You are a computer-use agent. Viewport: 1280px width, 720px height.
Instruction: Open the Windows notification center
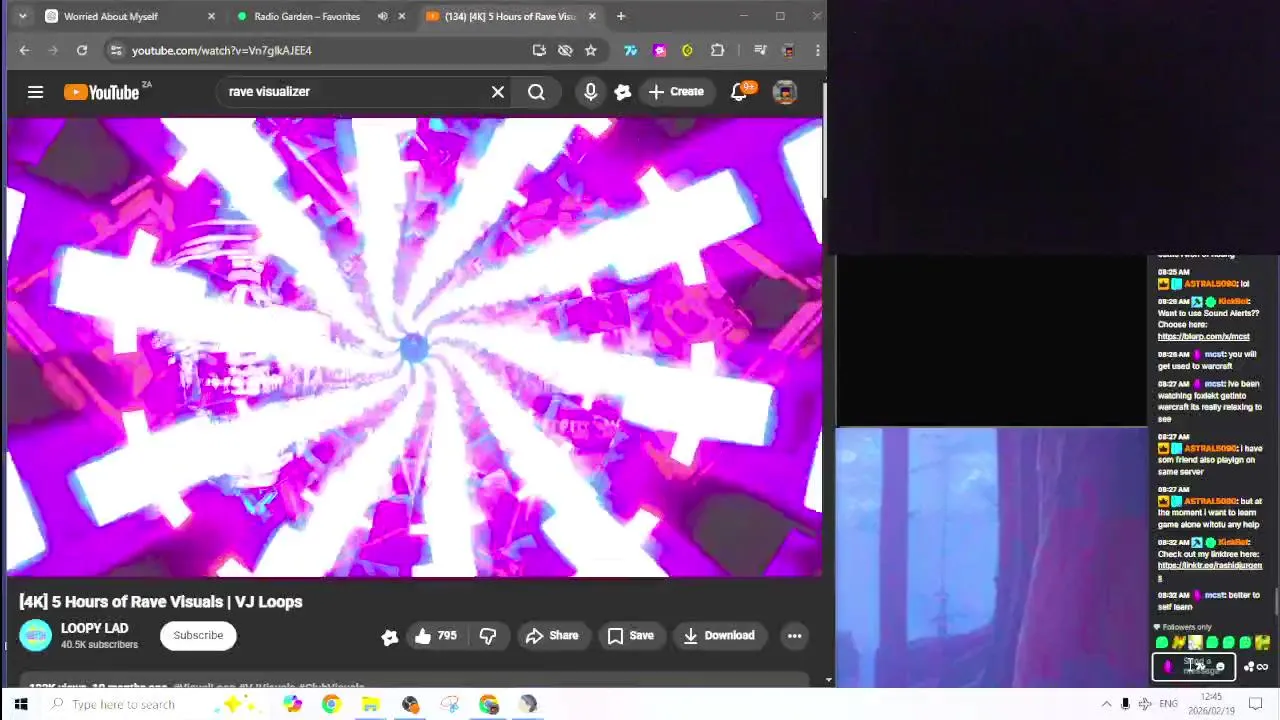(x=1256, y=704)
